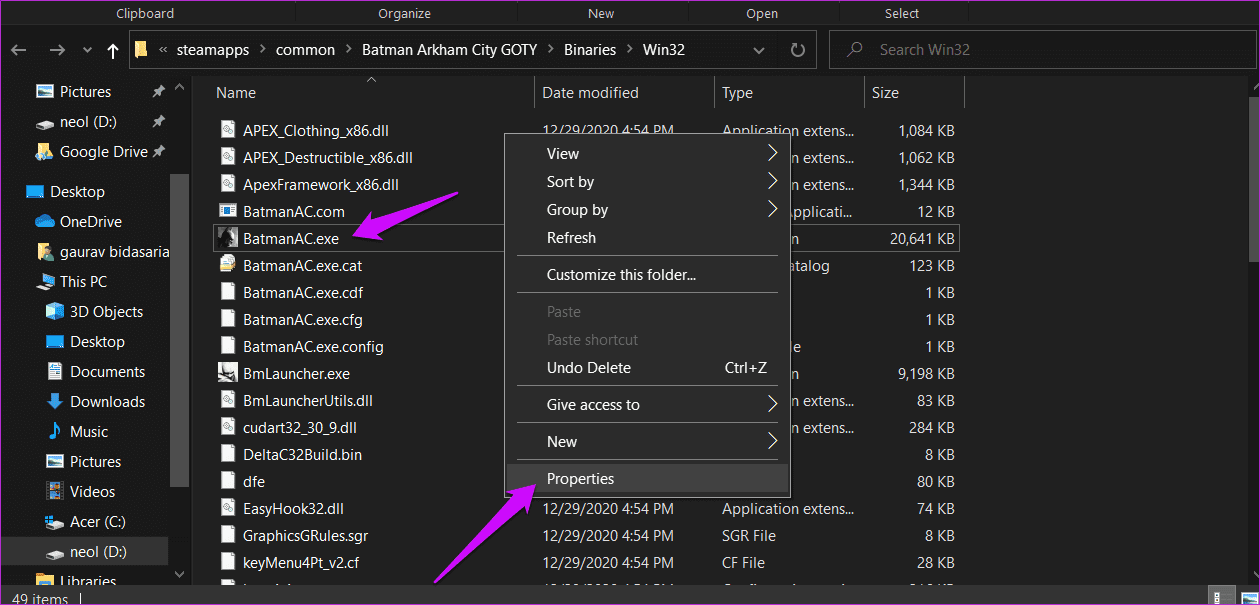Click the 3D Objects folder icon
The width and height of the screenshot is (1260, 605).
pos(55,312)
